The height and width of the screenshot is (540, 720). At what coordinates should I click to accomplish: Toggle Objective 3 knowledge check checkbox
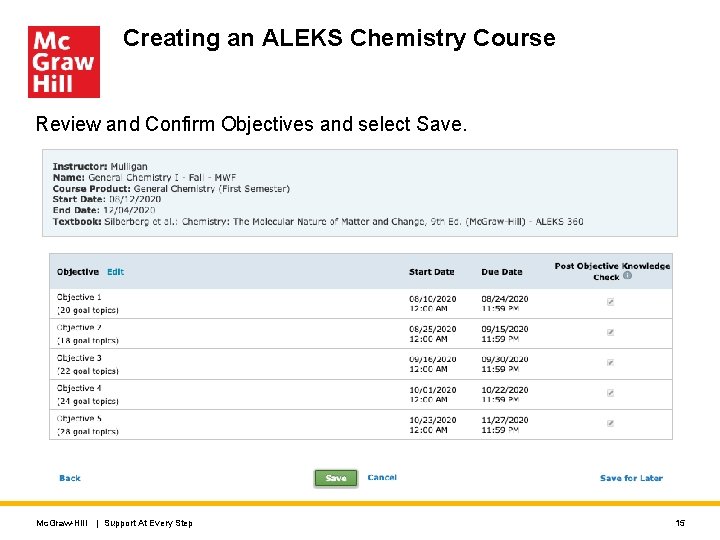tap(610, 362)
